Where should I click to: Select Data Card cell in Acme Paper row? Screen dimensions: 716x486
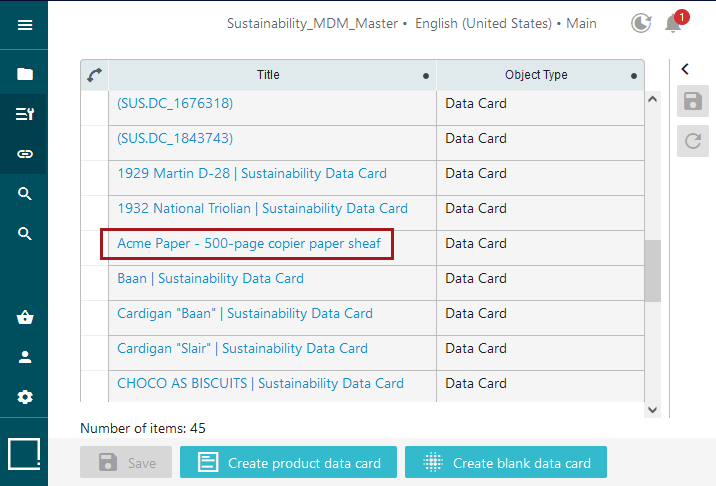point(541,248)
